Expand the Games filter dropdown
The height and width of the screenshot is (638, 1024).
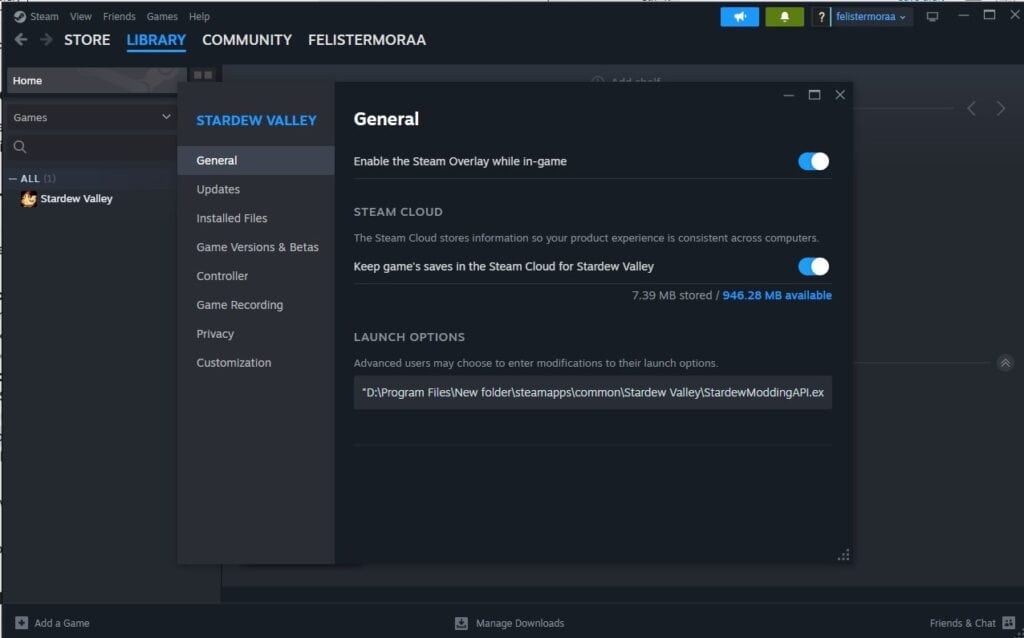[166, 117]
